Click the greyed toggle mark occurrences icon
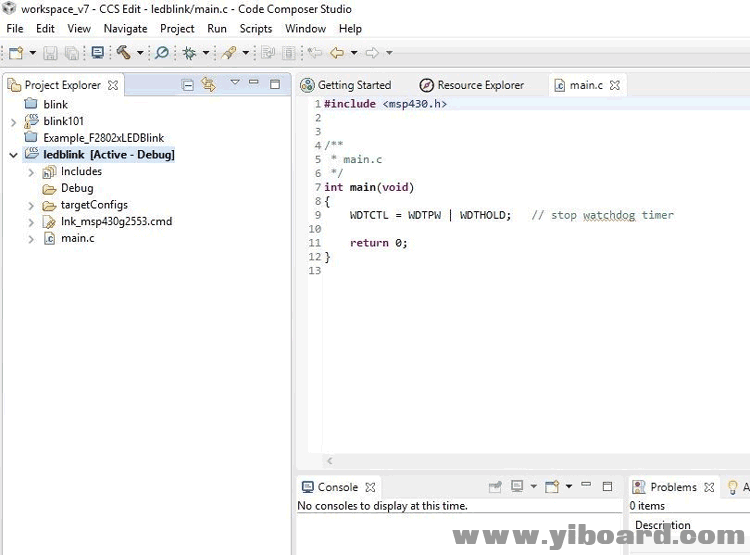Viewport: 750px width, 555px height. tap(268, 52)
